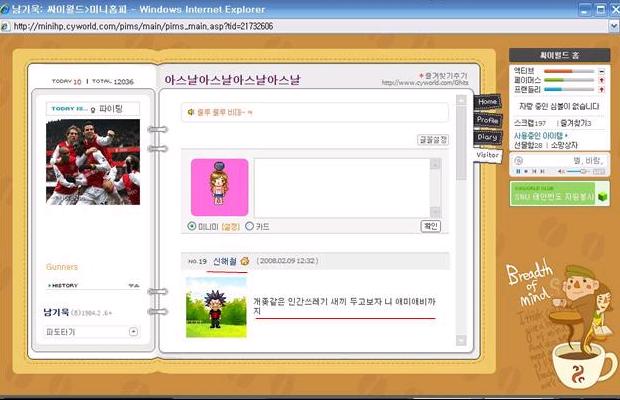
Task: Click the up-arrow icon beside 프렌들리 bar
Action: pyautogui.click(x=601, y=90)
